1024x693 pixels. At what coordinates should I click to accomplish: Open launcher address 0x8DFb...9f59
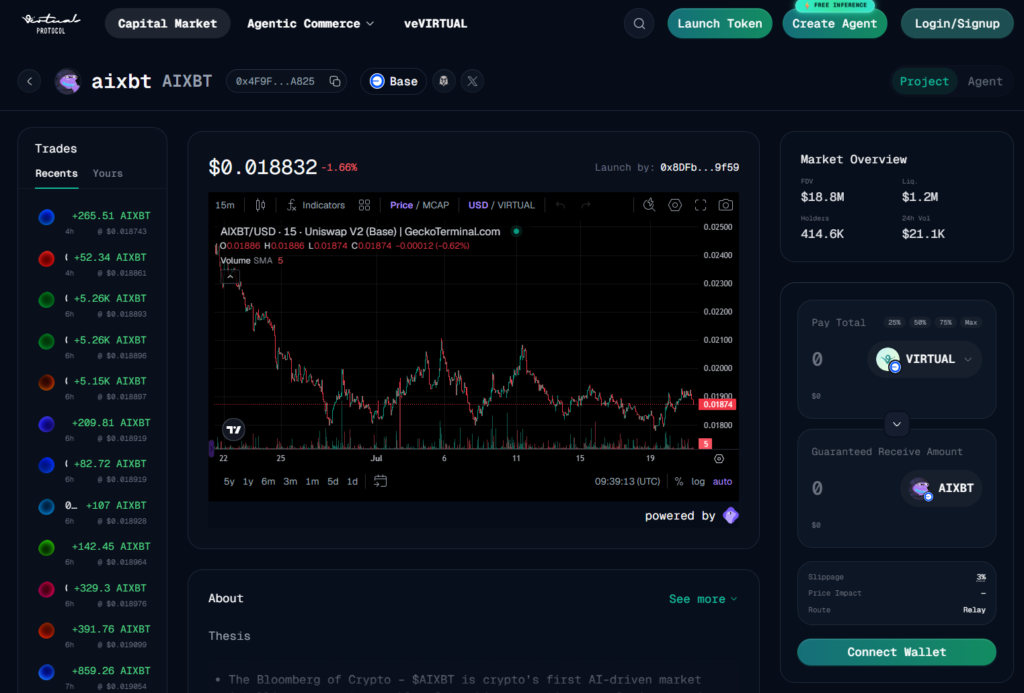click(x=699, y=167)
